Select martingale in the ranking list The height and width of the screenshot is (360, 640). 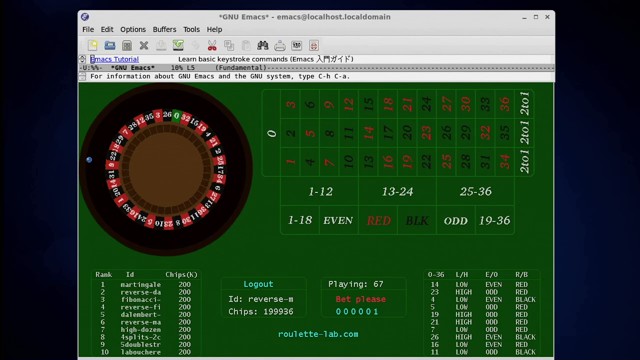pos(140,284)
